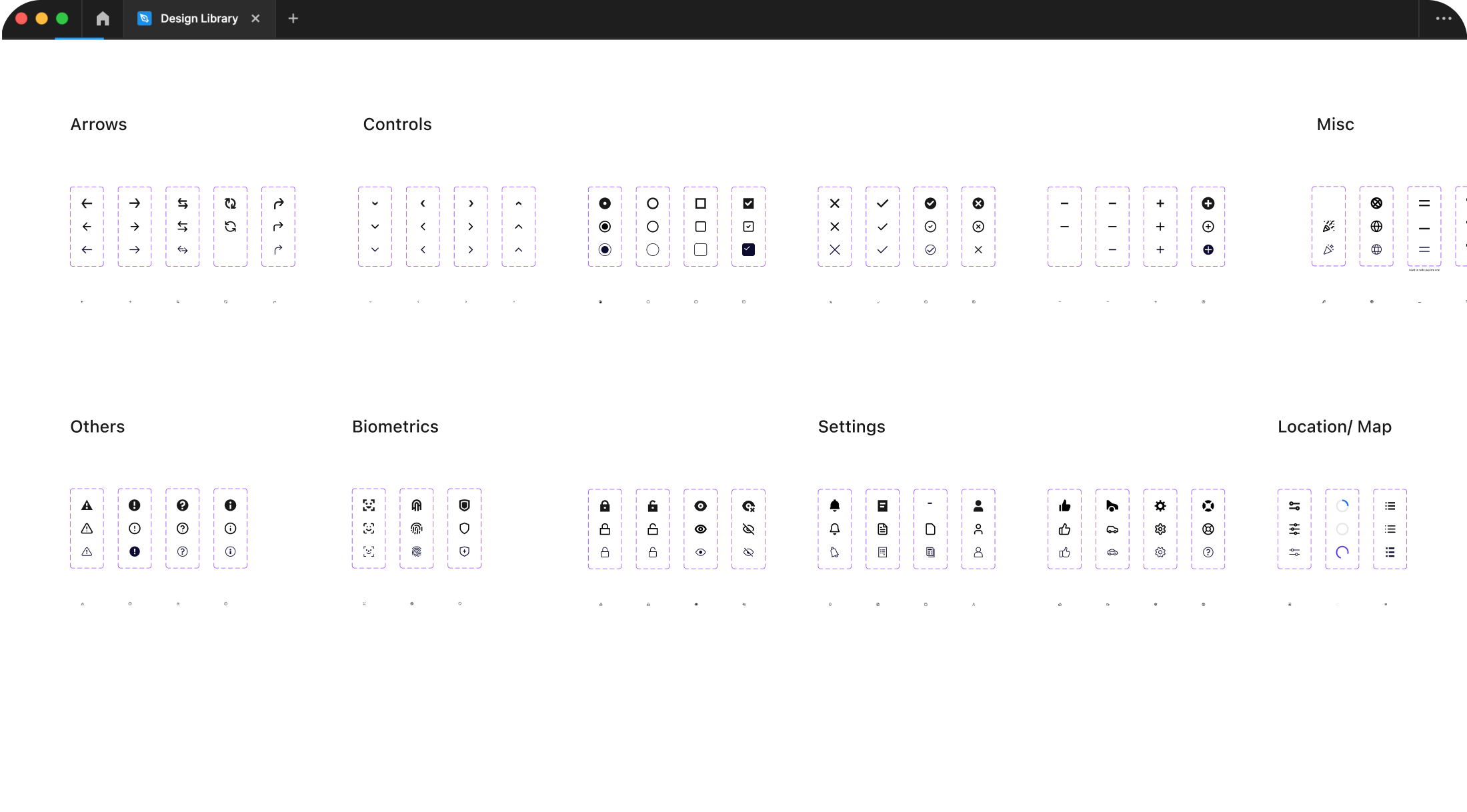Click the three-line sliders adjustment icon
Image resolution: width=1467 pixels, height=812 pixels.
[x=1294, y=529]
